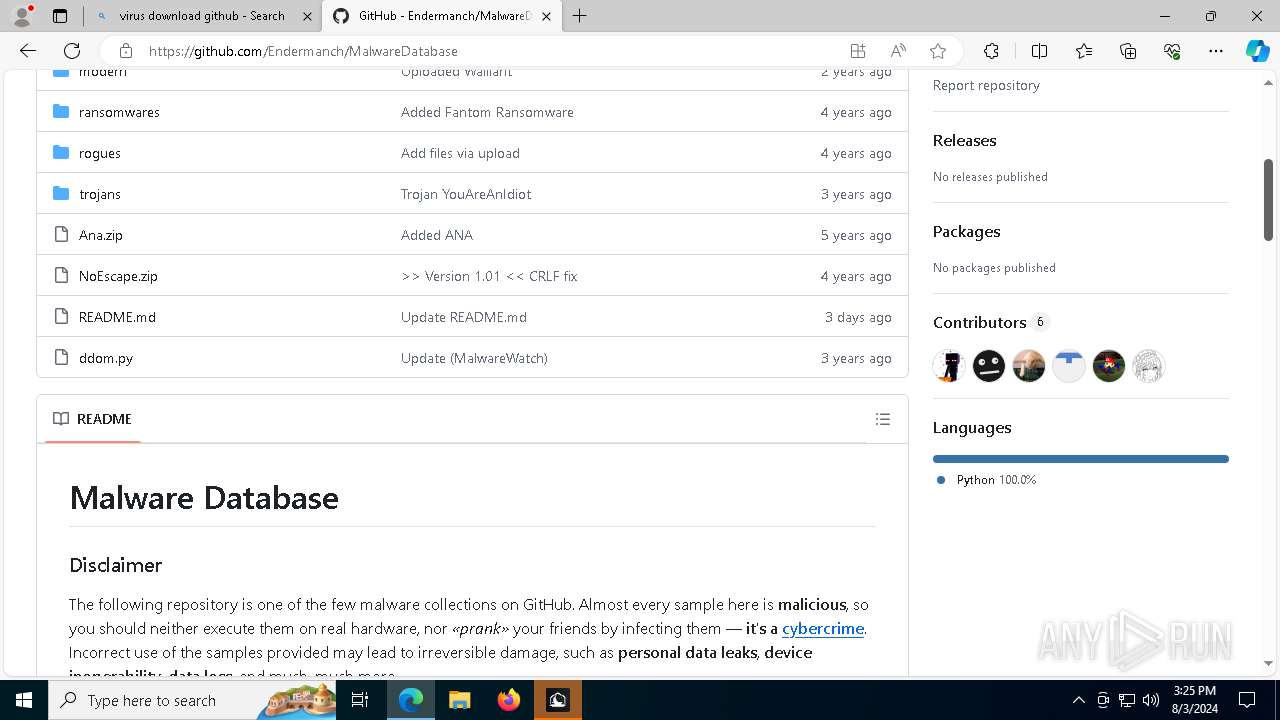The image size is (1280, 720).
Task: Click Report repository link
Action: [x=986, y=85]
